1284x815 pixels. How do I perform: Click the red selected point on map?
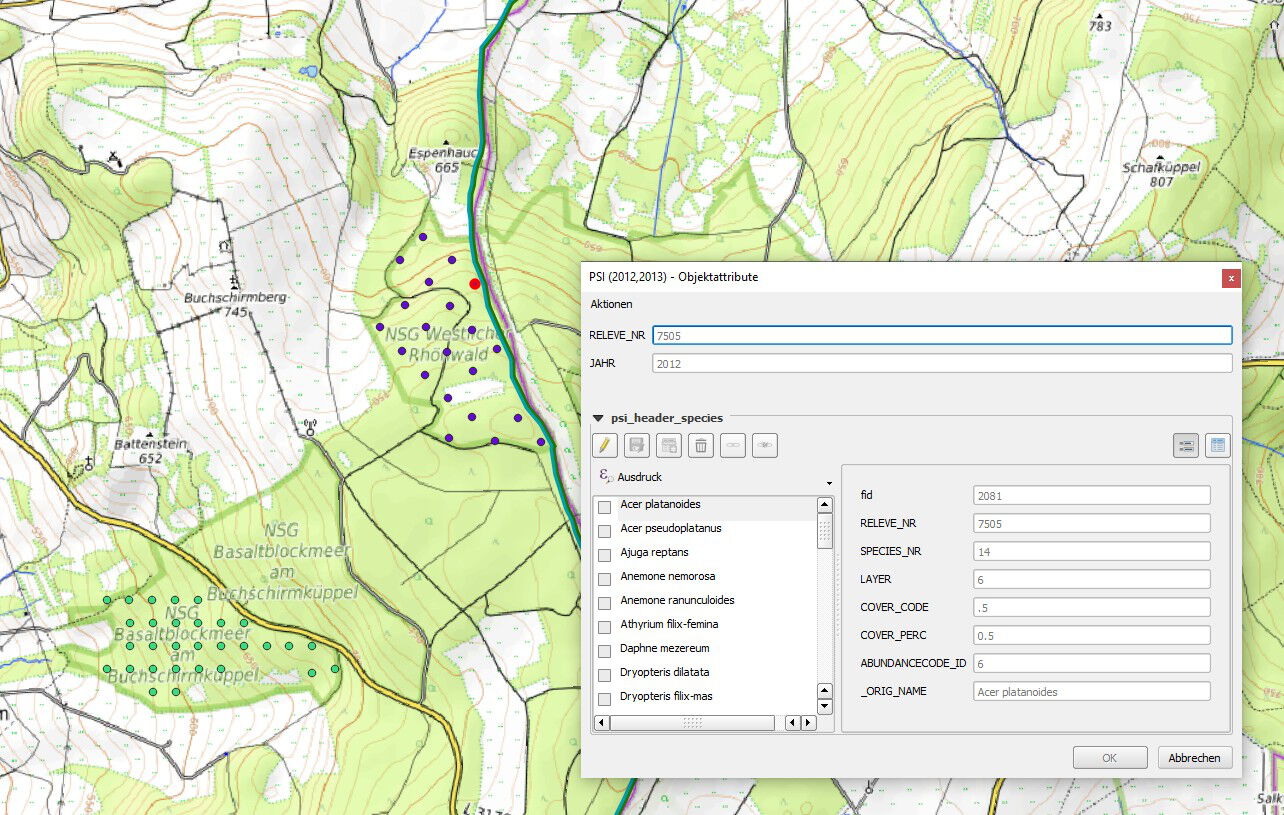pos(475,284)
